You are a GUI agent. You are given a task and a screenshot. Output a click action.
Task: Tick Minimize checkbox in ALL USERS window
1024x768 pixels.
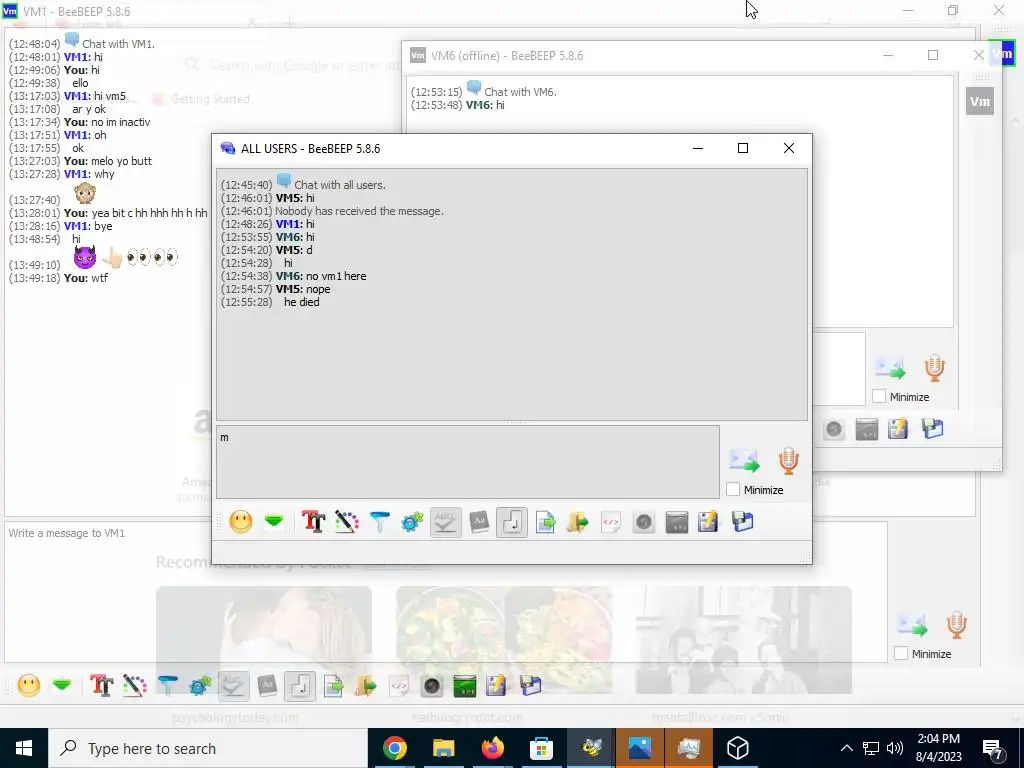pyautogui.click(x=733, y=490)
